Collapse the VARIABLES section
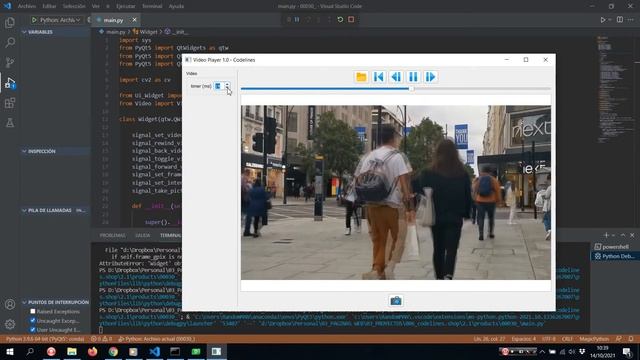The width and height of the screenshot is (640, 360). point(55,32)
